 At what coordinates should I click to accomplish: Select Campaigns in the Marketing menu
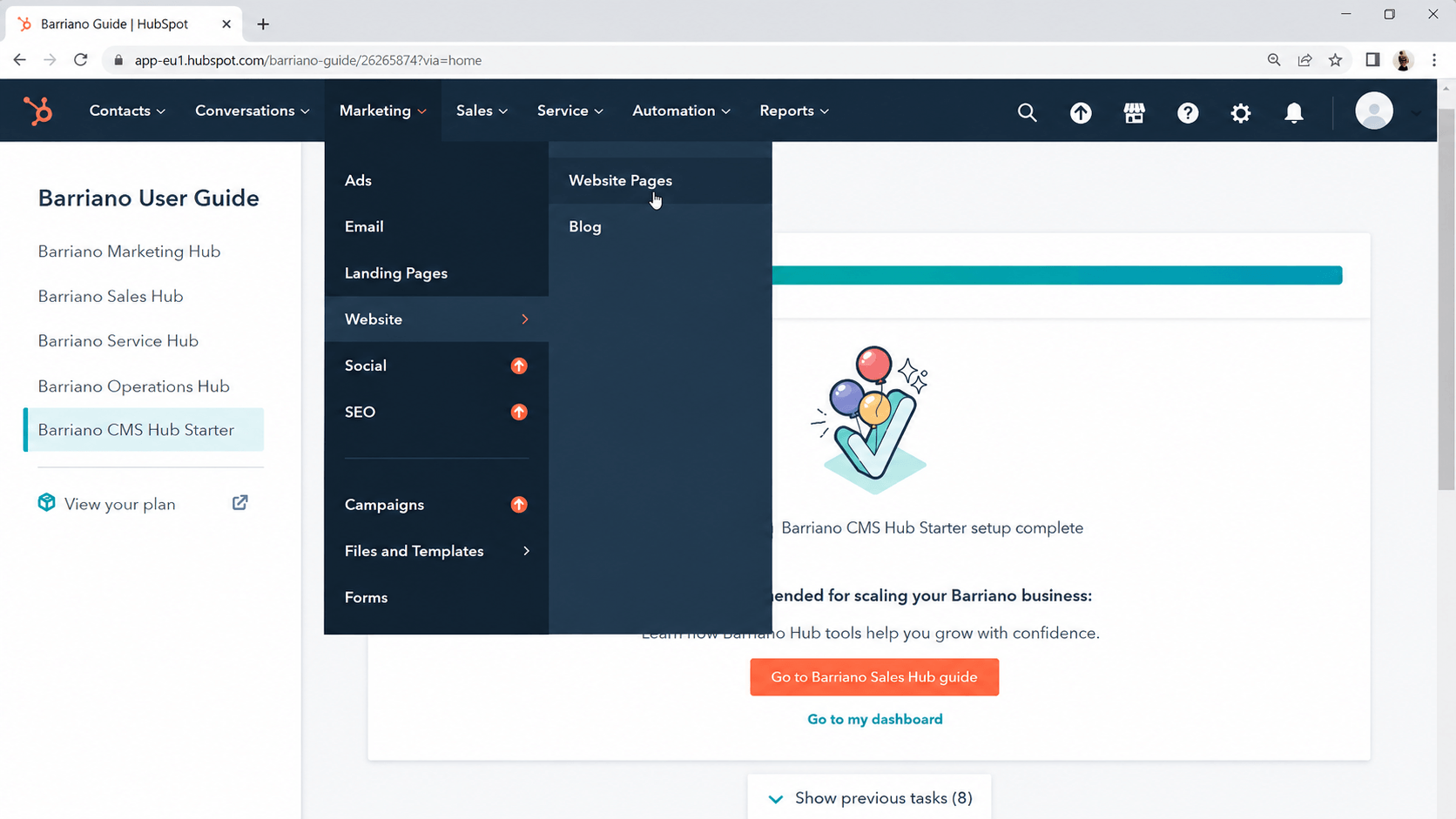pos(384,505)
